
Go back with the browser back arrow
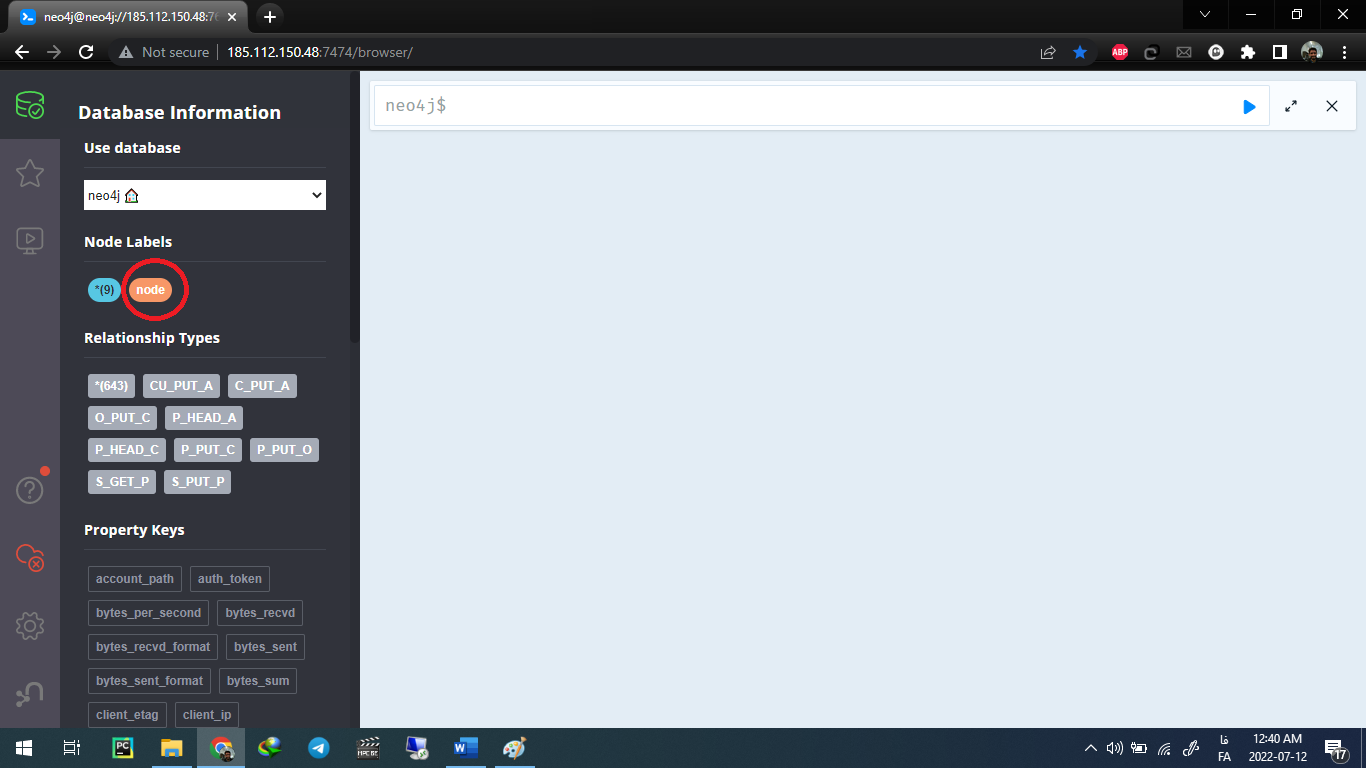coord(22,52)
